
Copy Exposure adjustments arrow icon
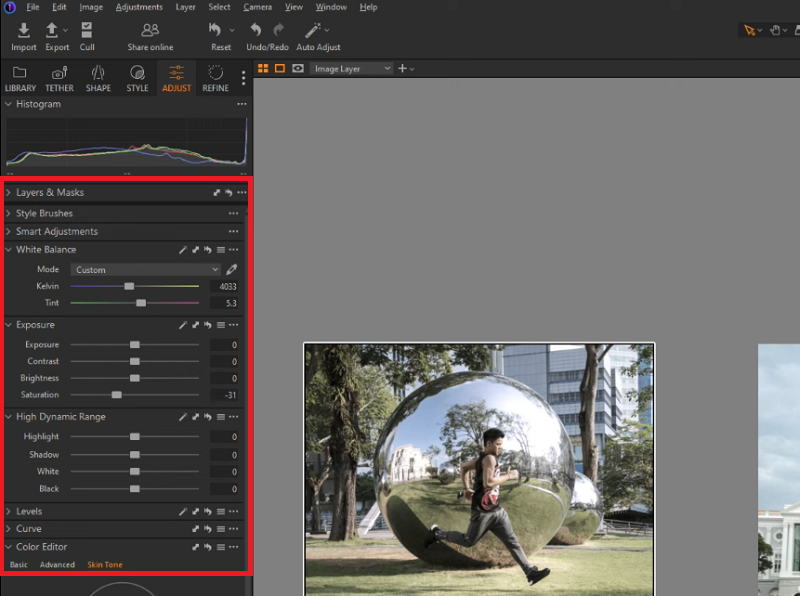tap(195, 325)
